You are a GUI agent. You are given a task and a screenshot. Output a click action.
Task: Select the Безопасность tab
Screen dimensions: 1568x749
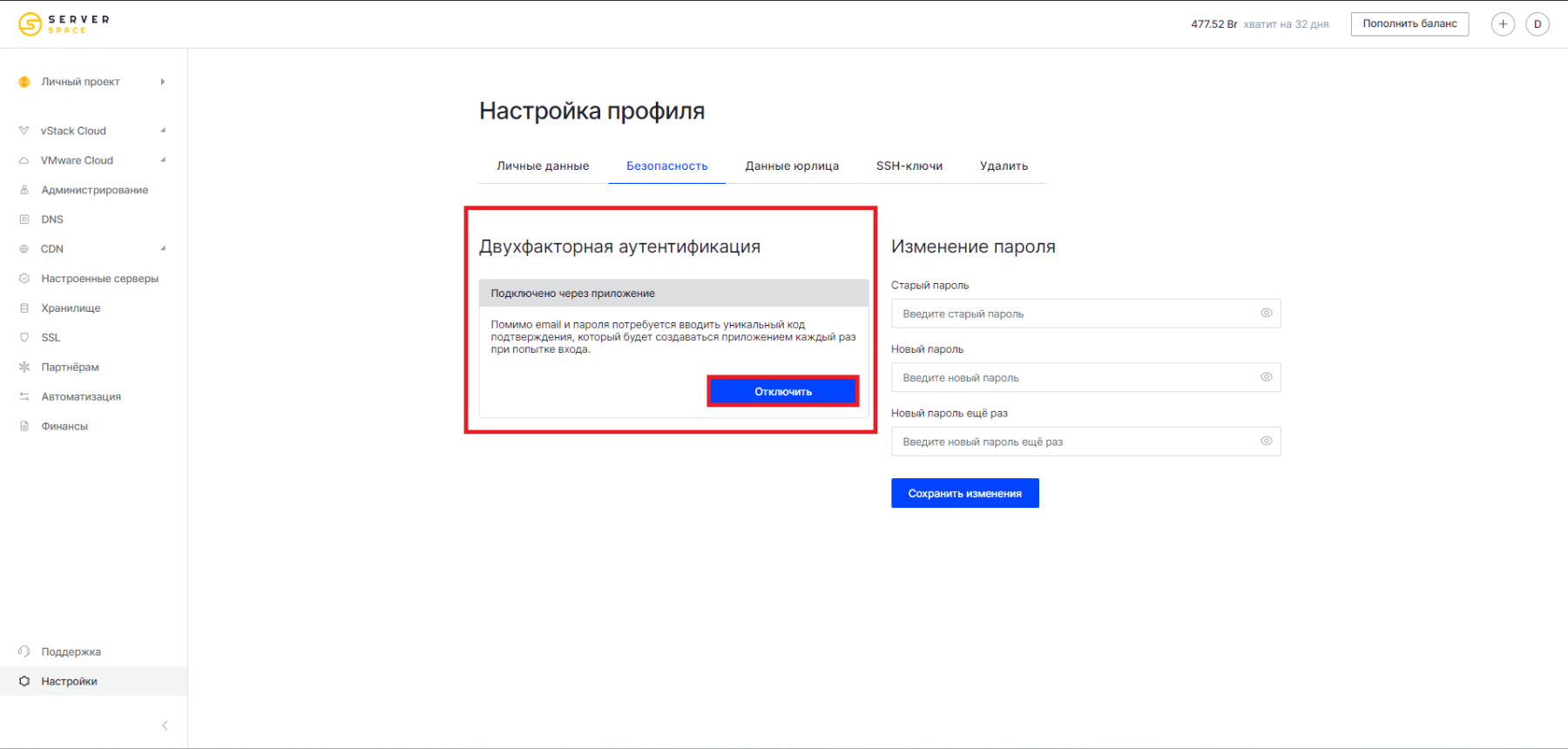click(667, 165)
